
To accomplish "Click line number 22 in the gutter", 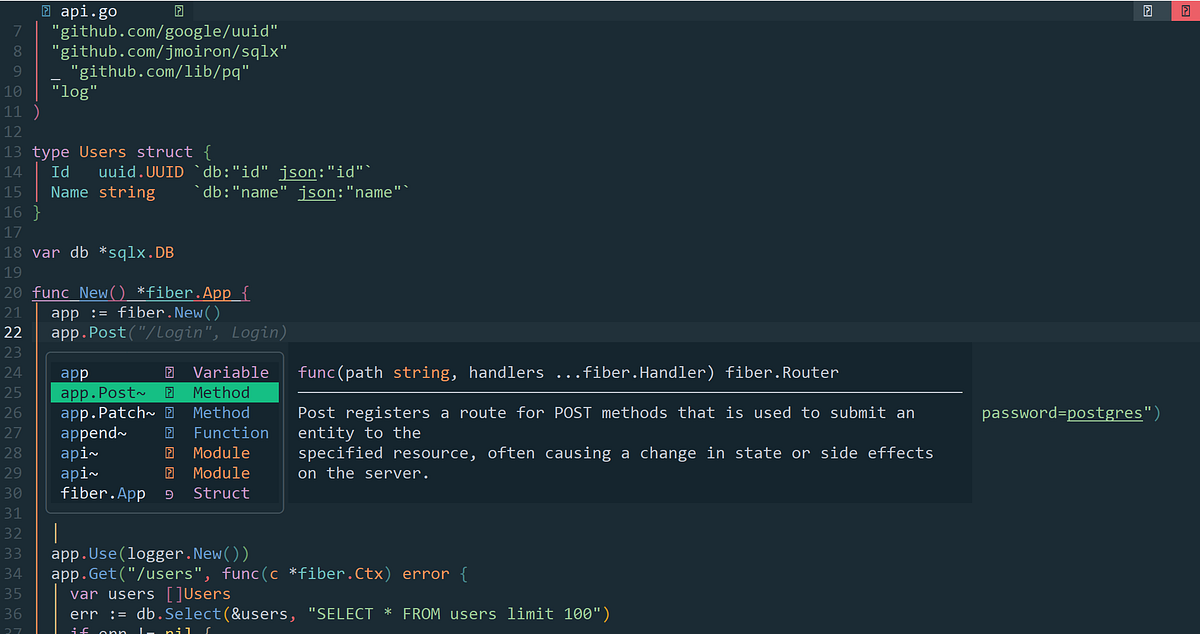I will click(x=14, y=332).
